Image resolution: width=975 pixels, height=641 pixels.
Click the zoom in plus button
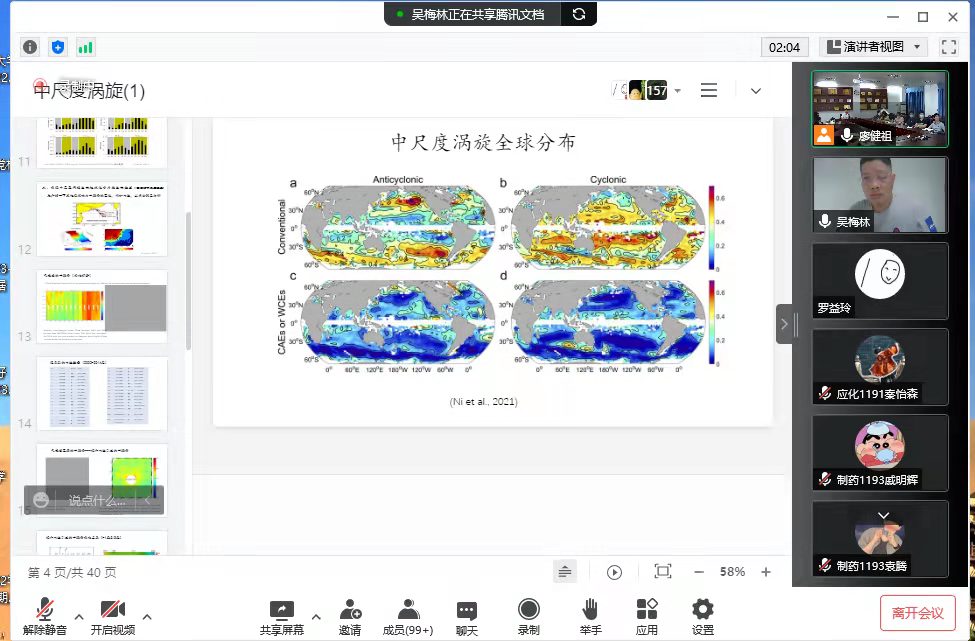[766, 572]
